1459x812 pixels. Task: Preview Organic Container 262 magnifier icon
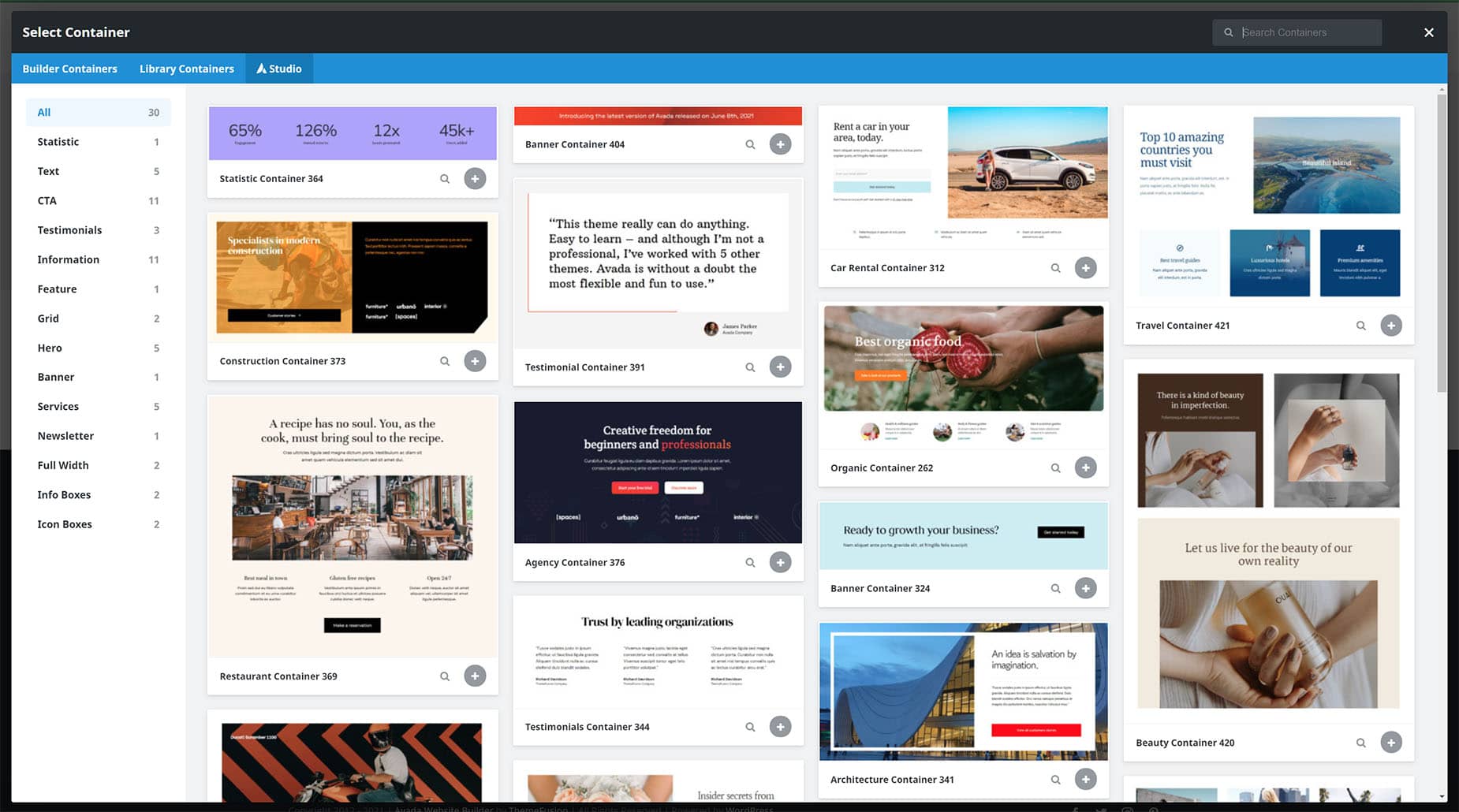[x=1055, y=468]
